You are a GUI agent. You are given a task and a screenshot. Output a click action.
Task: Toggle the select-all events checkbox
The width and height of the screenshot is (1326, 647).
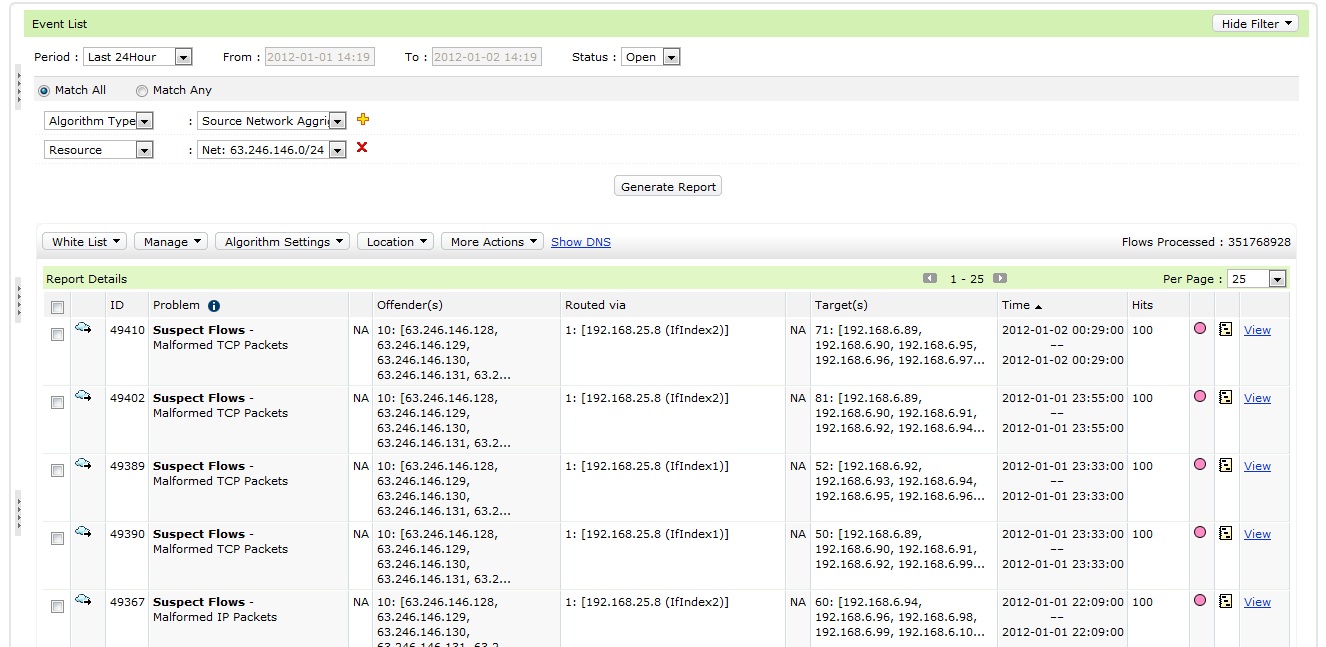click(x=57, y=306)
